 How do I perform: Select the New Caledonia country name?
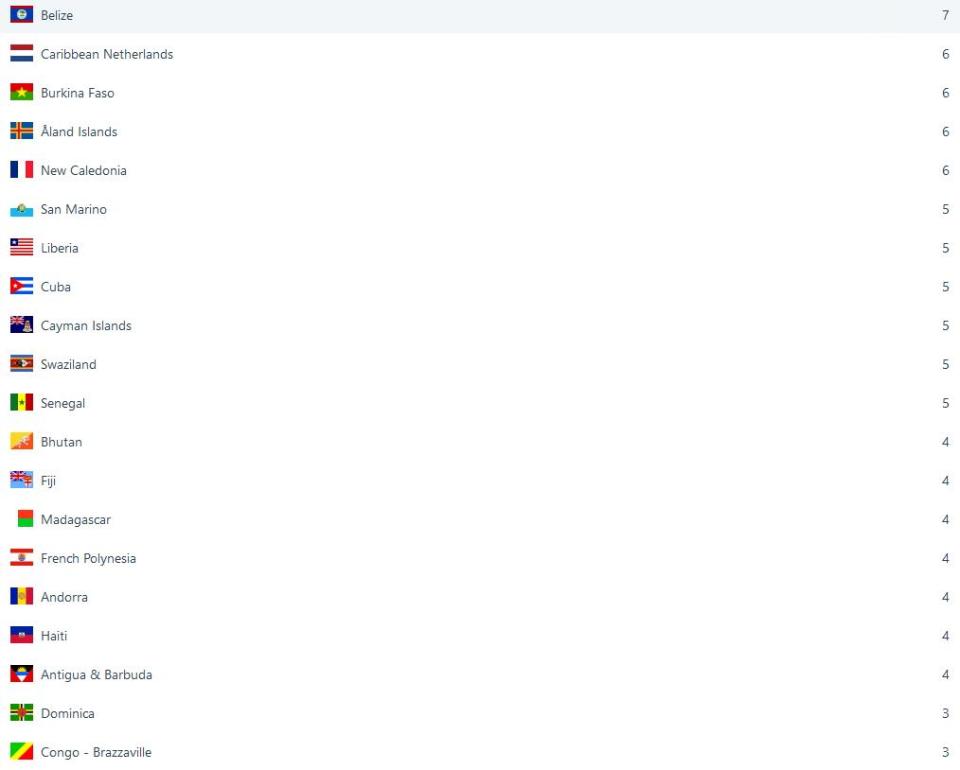[83, 171]
